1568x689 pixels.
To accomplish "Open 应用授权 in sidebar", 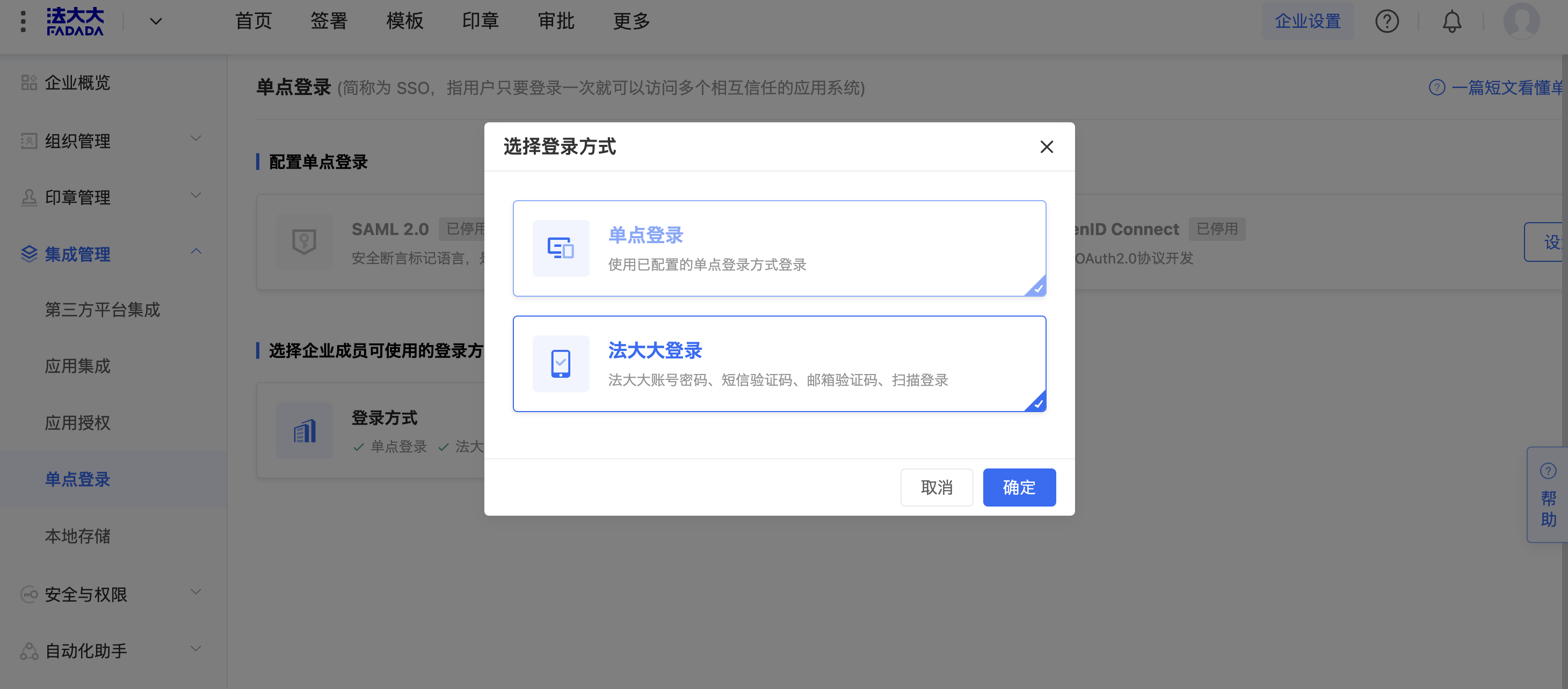I will click(x=77, y=423).
